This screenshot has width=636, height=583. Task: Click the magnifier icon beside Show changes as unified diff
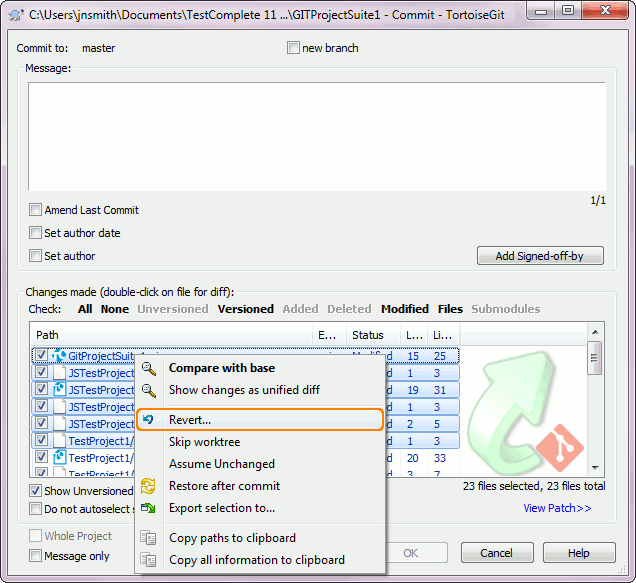(148, 390)
